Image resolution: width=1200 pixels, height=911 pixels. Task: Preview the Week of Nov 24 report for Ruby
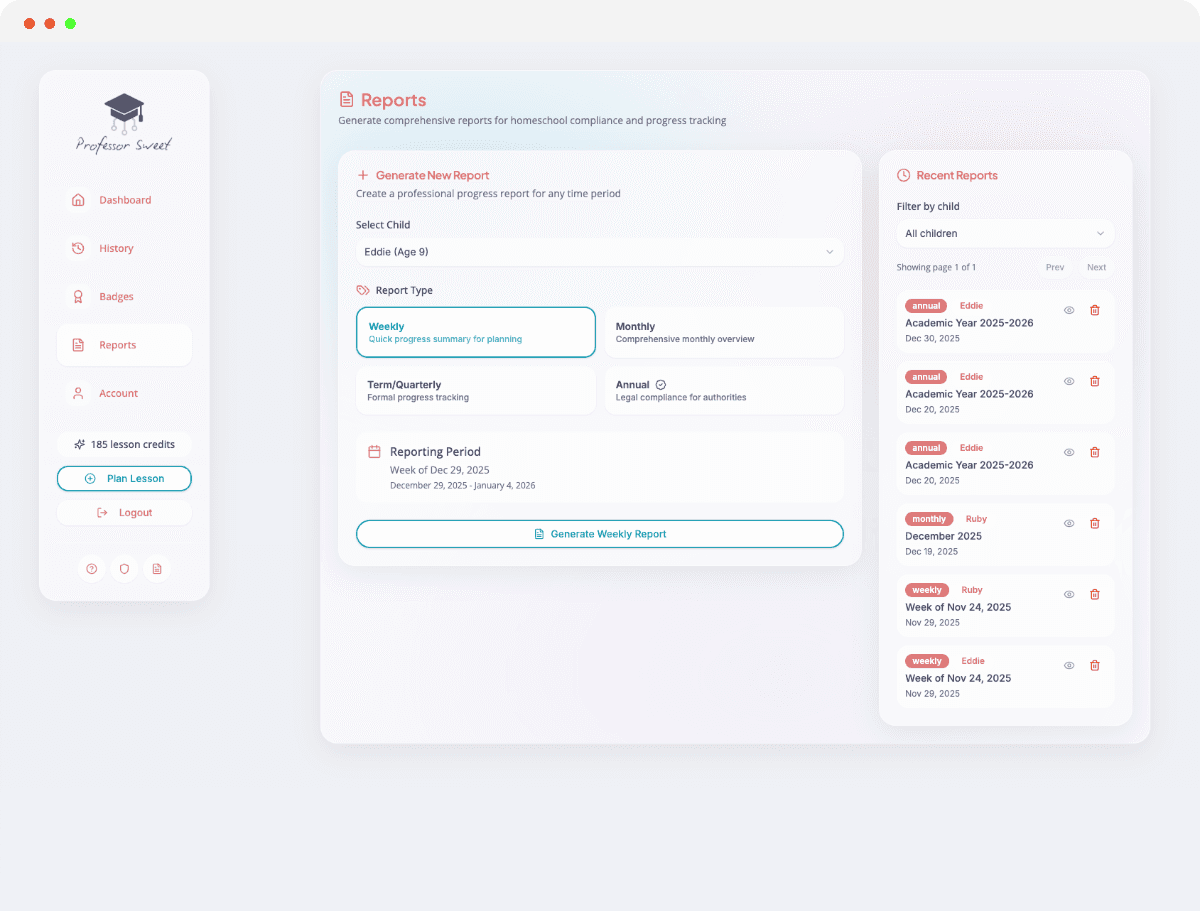[x=1068, y=594]
